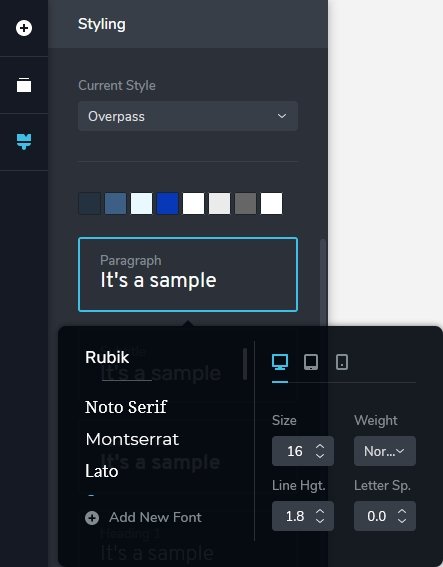Screen dimensions: 443x567
Task: Click the plus icon beside Add New Font
Action: pyautogui.click(x=92, y=518)
